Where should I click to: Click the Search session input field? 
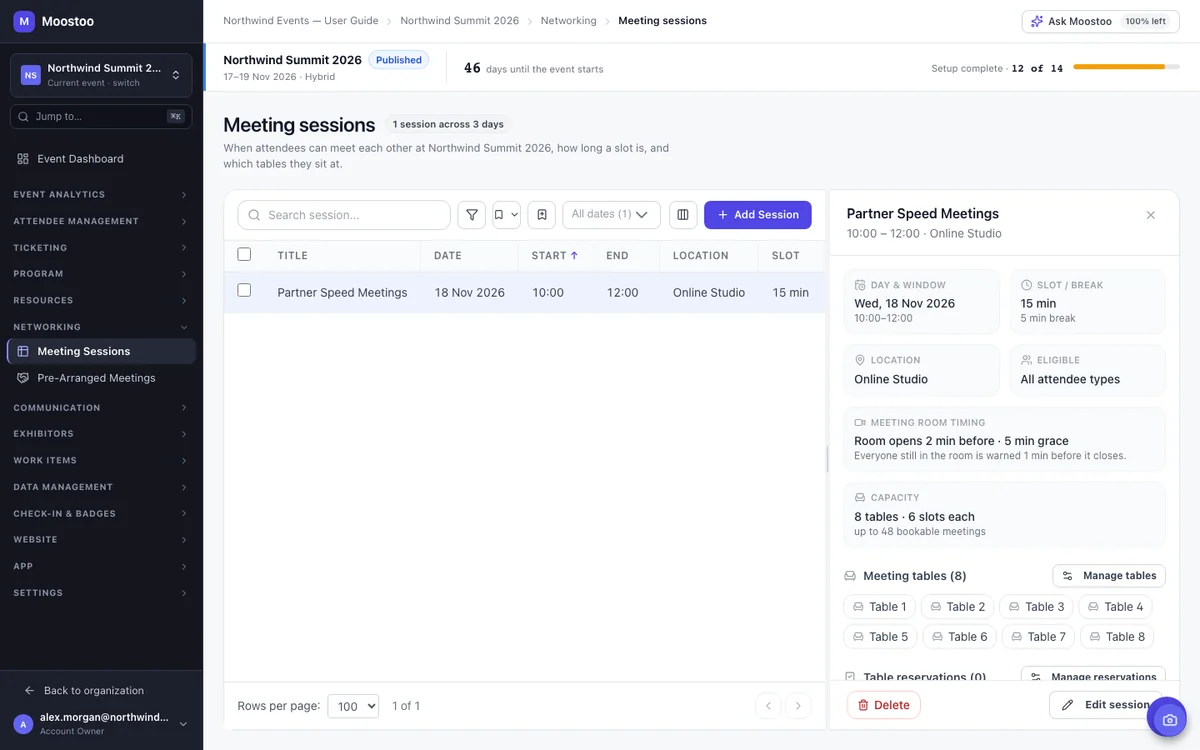coord(344,215)
